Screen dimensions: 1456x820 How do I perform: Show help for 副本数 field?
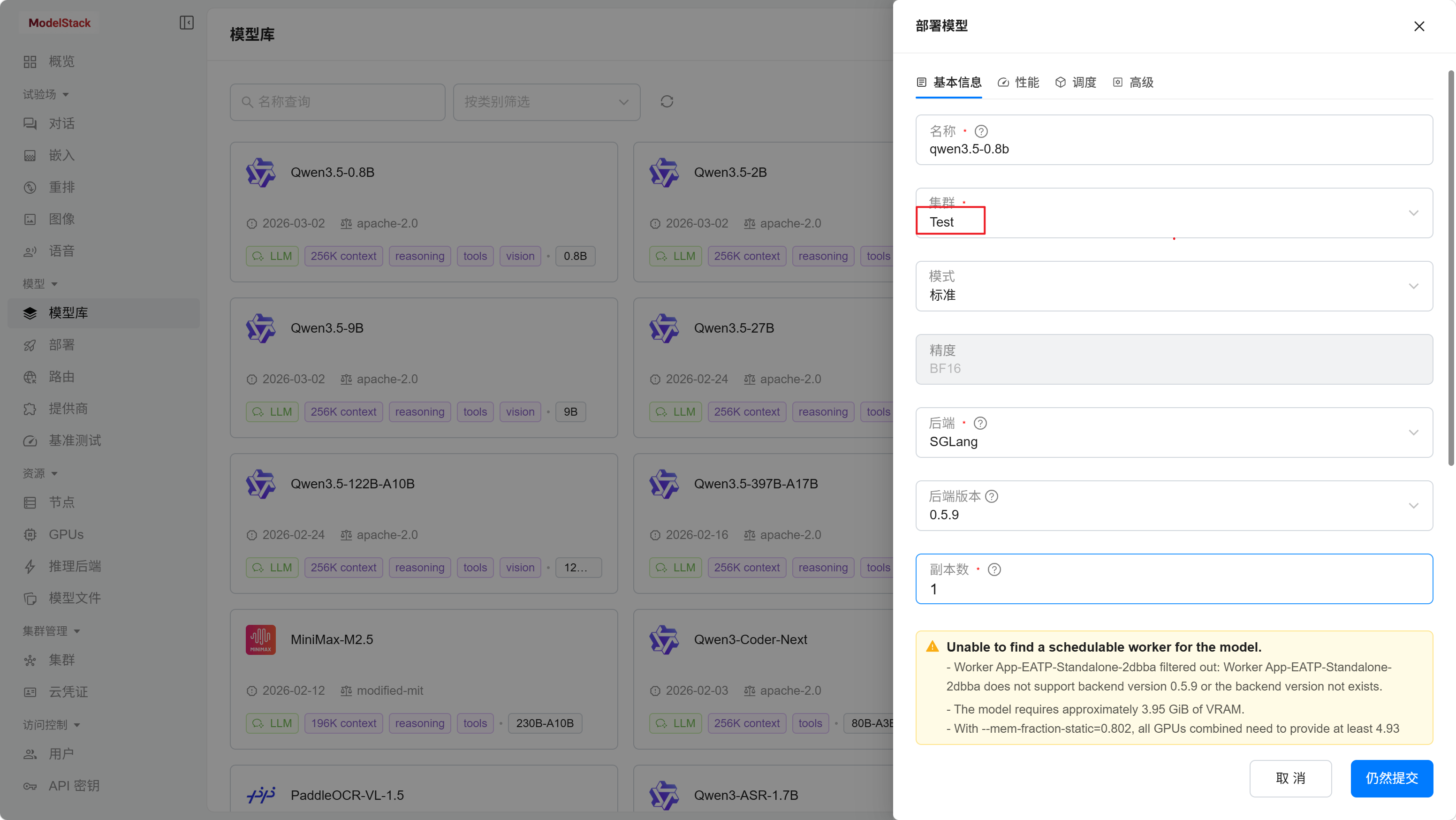[x=994, y=569]
